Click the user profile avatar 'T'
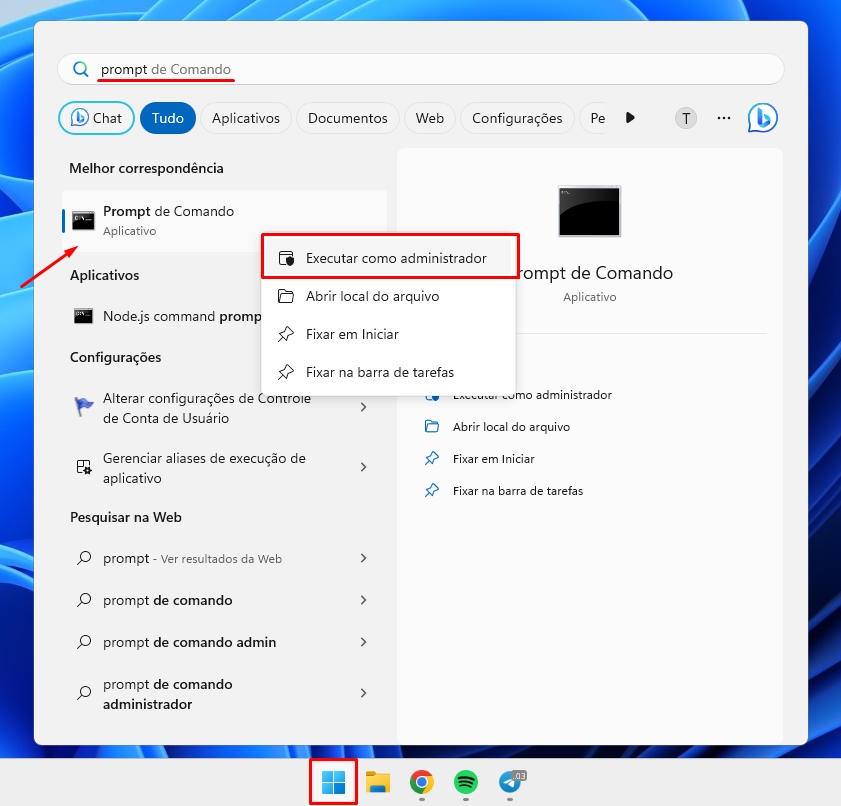841x806 pixels. (685, 118)
